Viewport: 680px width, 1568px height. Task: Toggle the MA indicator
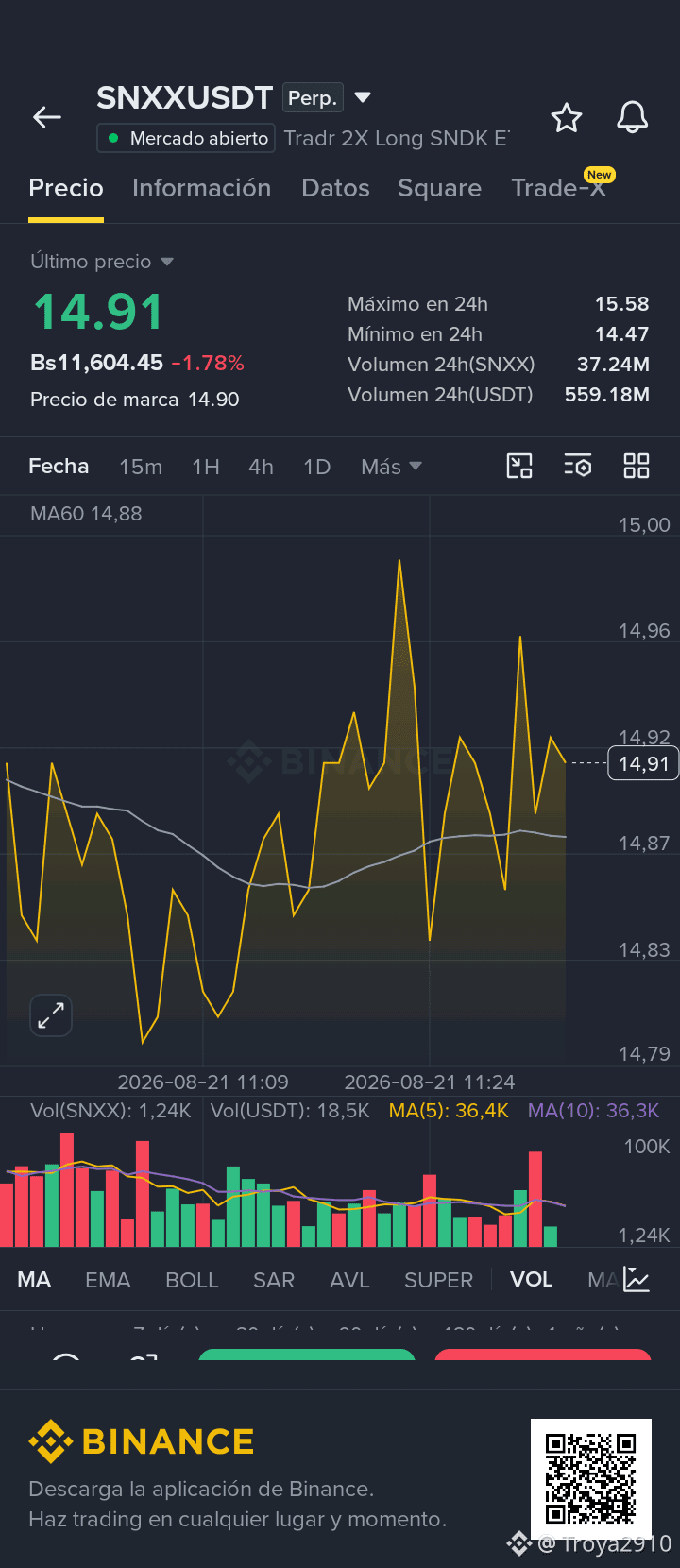[x=34, y=1280]
